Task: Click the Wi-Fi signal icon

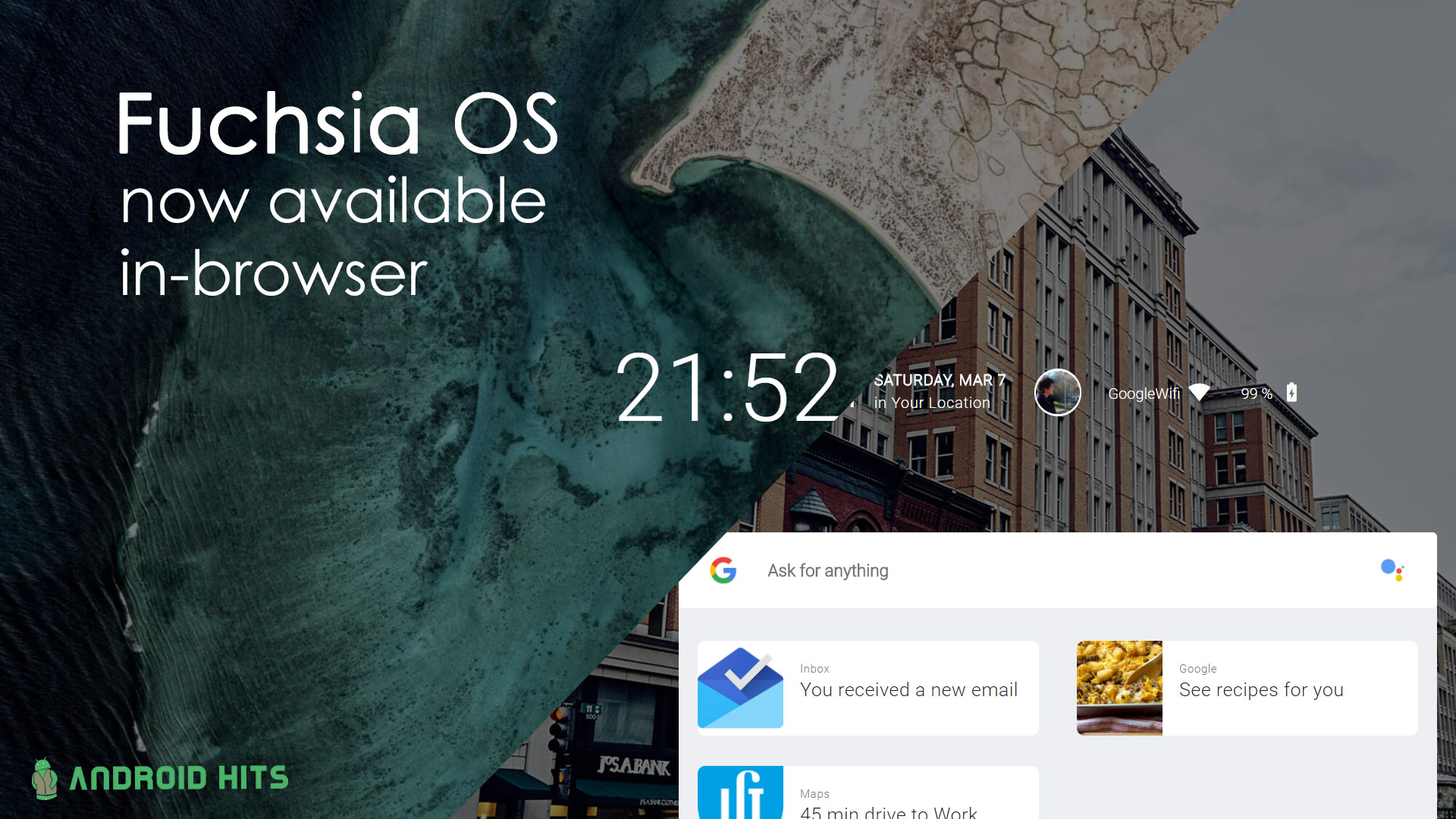Action: pyautogui.click(x=1200, y=393)
